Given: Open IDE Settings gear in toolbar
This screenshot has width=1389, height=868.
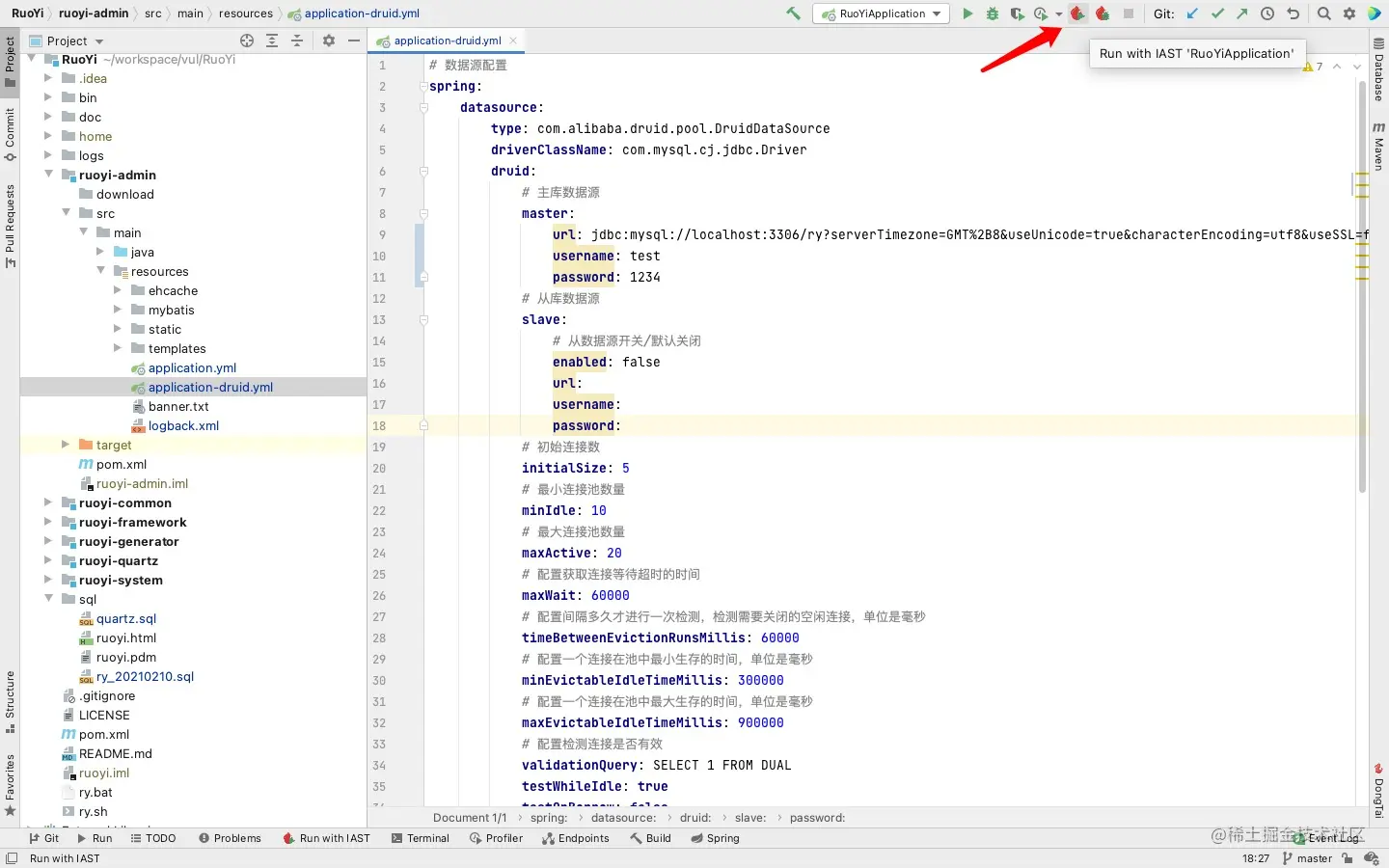Looking at the screenshot, I should pos(1349,14).
